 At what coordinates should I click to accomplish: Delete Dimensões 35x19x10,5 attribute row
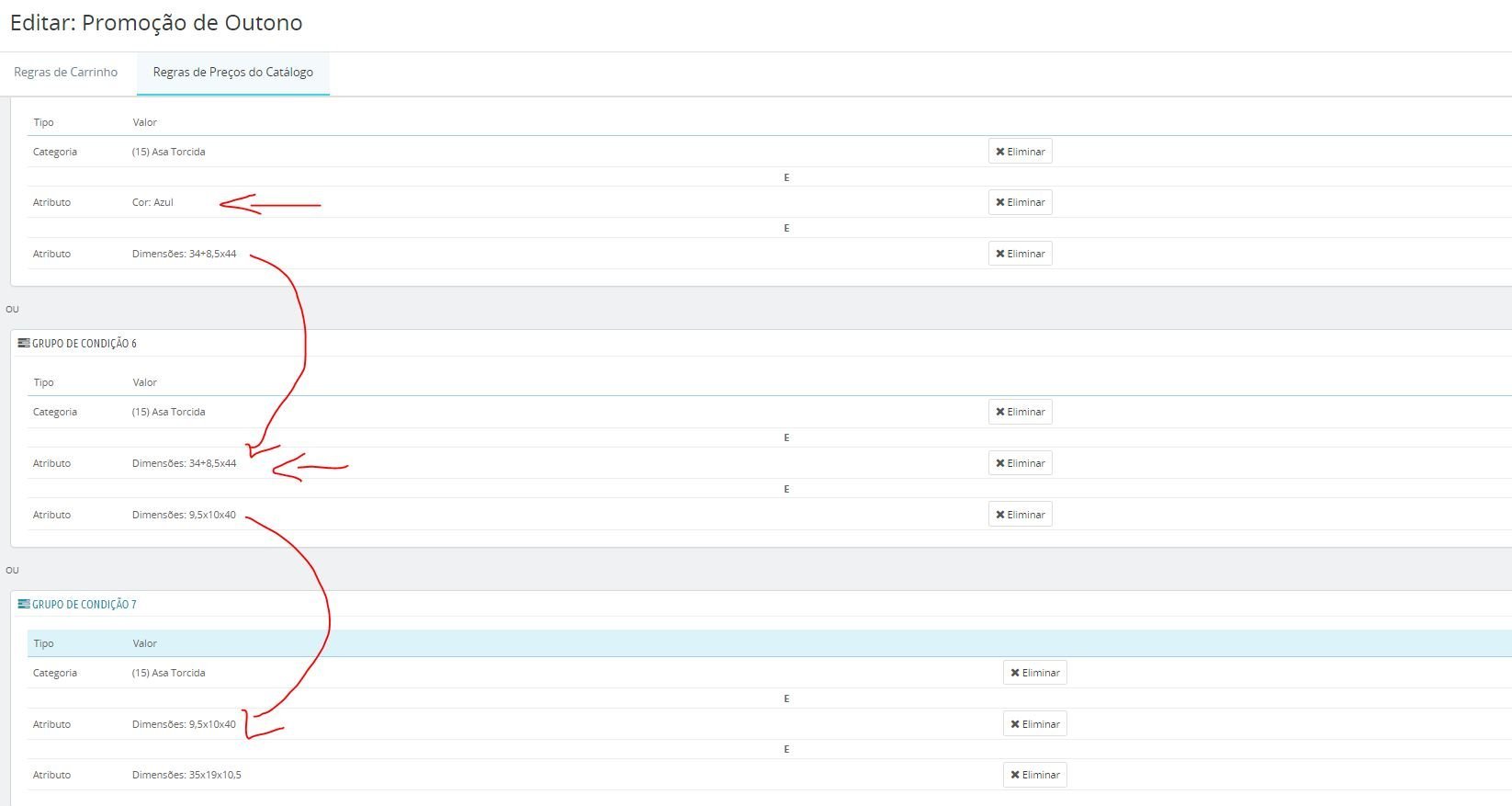point(1034,775)
